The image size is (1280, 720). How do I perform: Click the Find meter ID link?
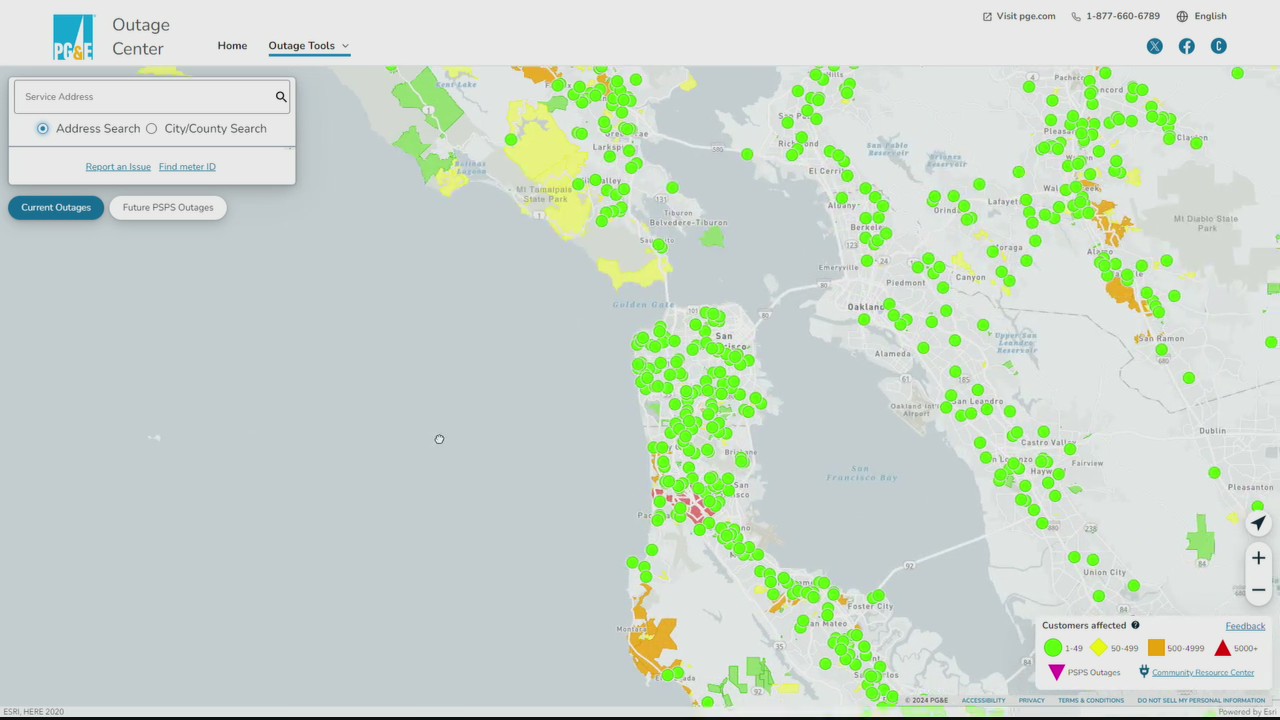click(187, 167)
